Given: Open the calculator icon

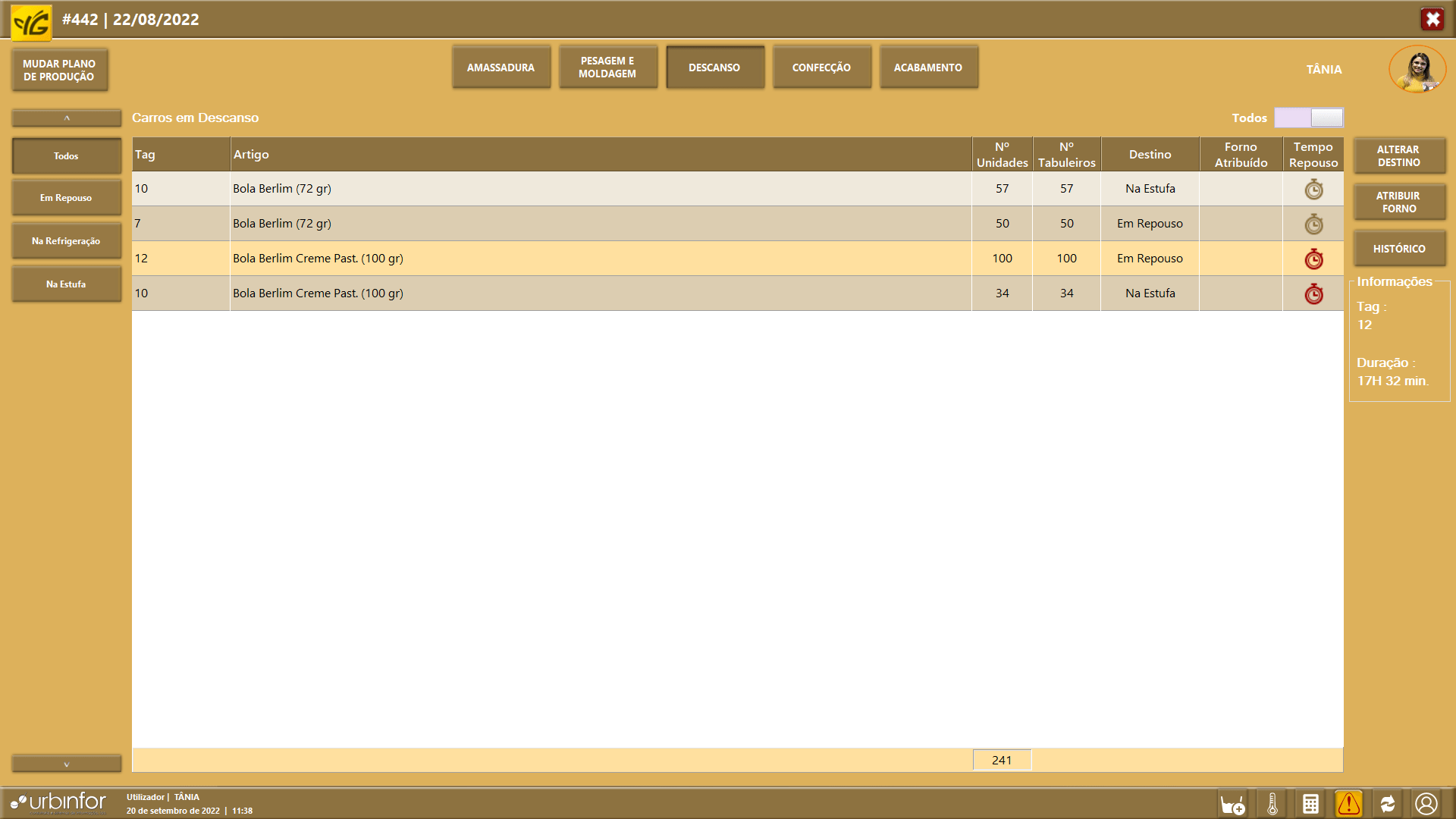Looking at the screenshot, I should 1310,804.
